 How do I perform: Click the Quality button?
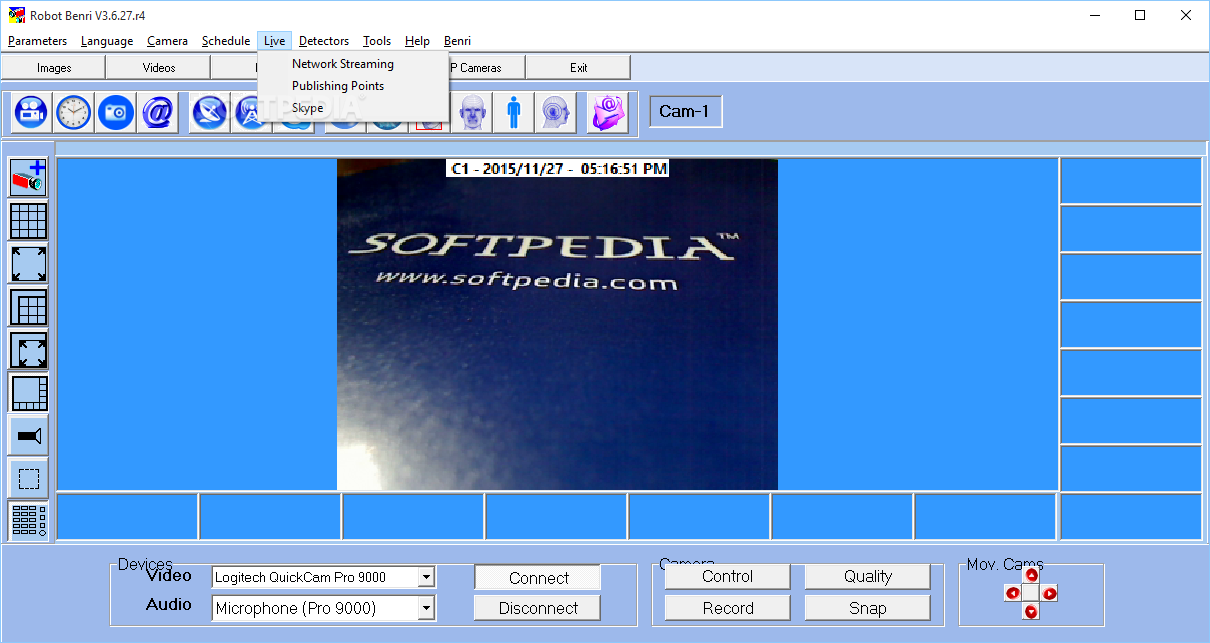(x=868, y=577)
